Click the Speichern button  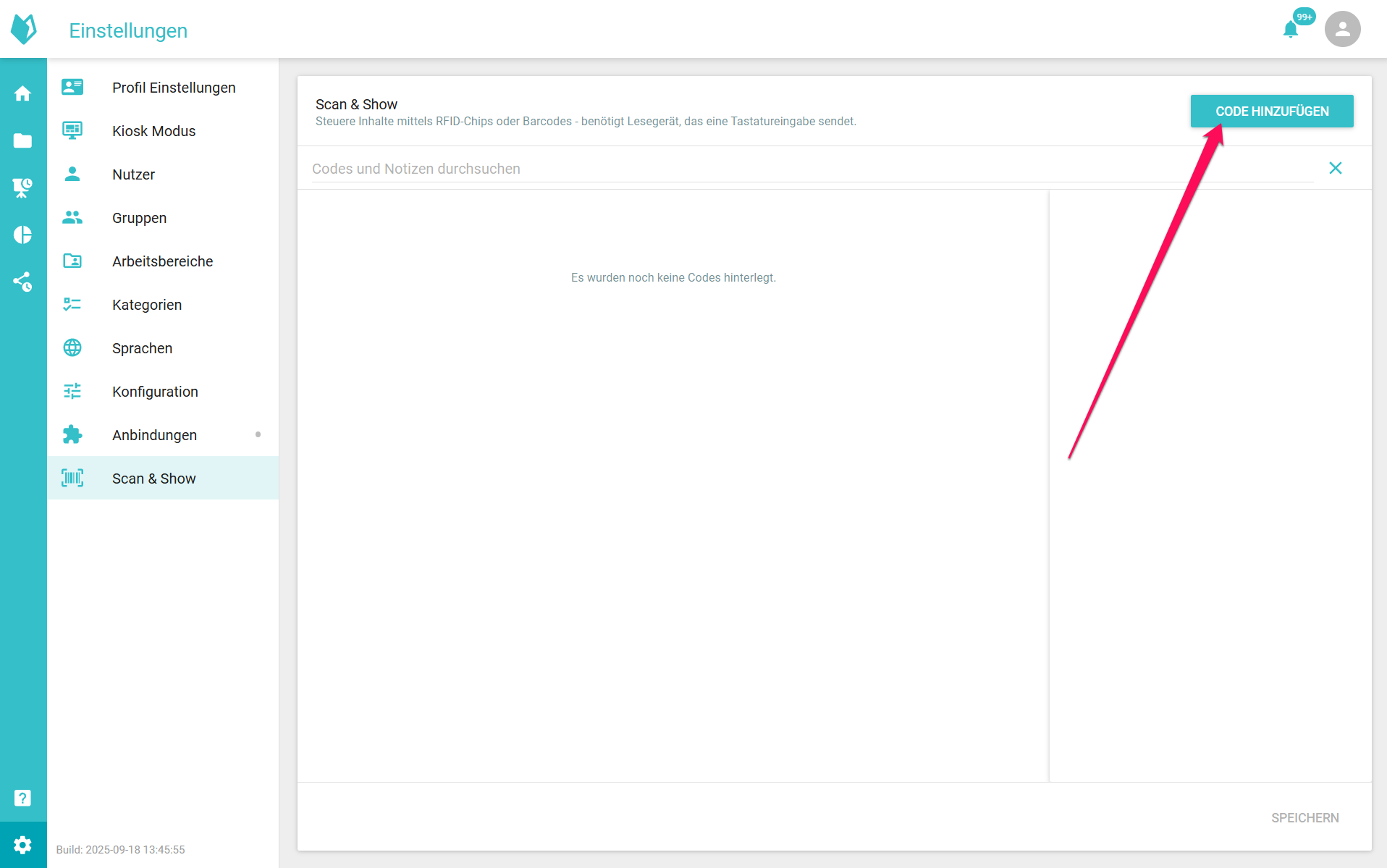pos(1304,817)
